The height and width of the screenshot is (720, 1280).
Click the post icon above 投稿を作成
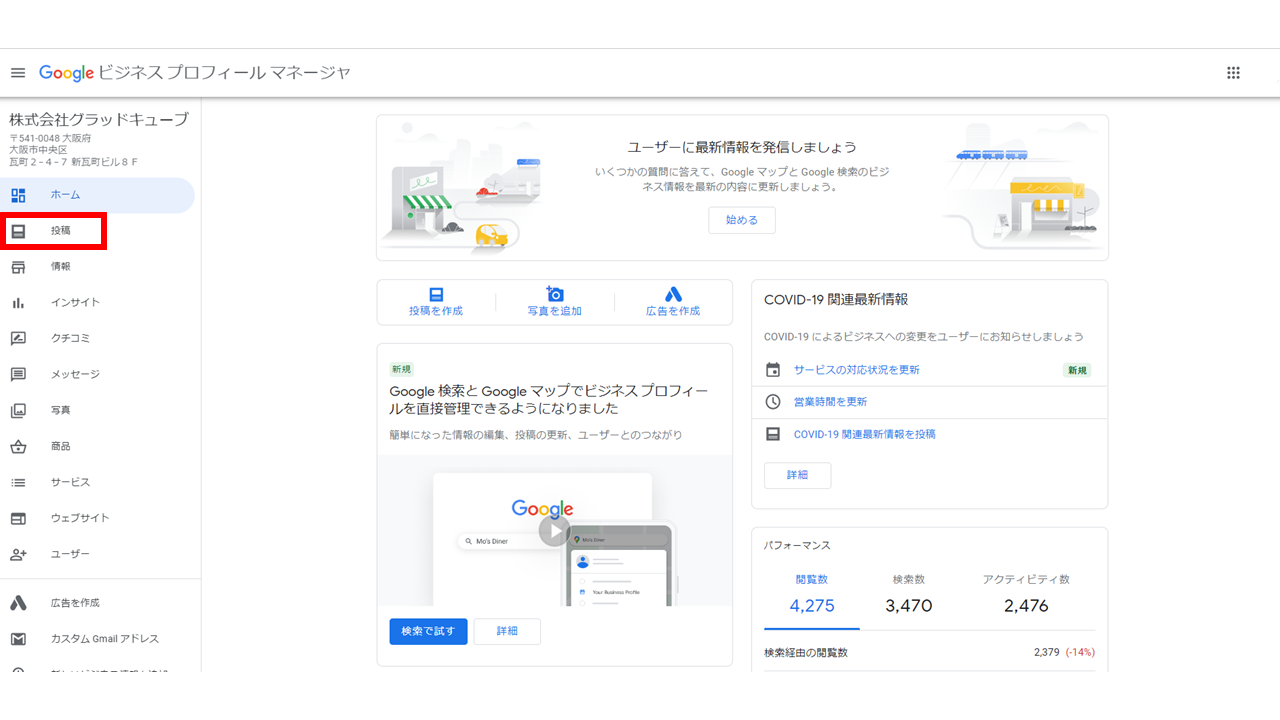coord(436,294)
